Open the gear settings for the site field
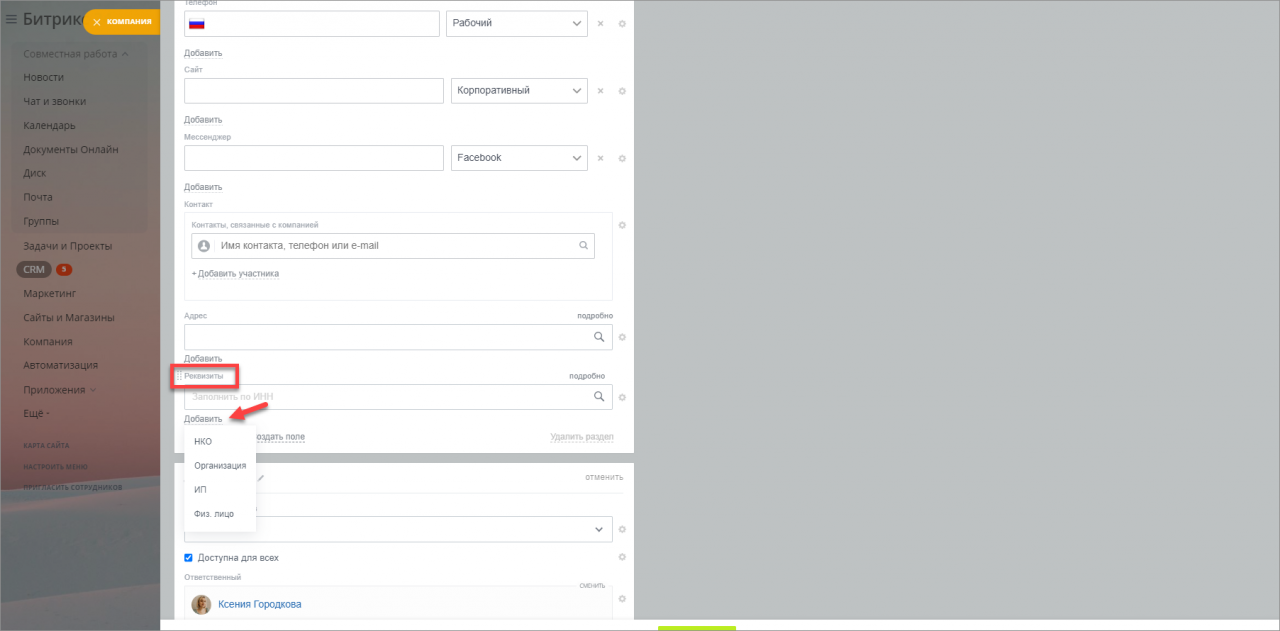Screen dimensions: 1280x631 622,91
